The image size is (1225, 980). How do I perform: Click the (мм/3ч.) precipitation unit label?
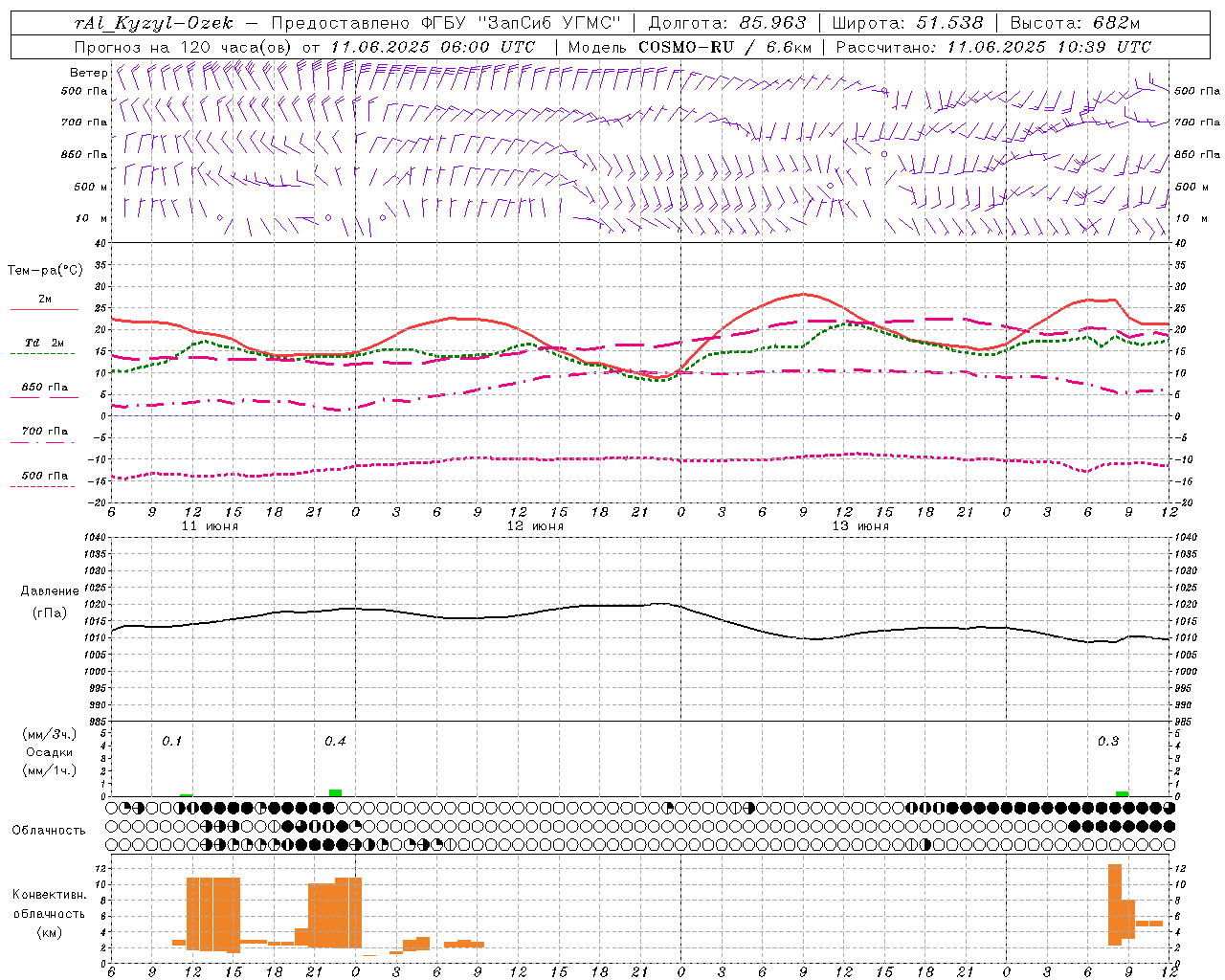[50, 734]
